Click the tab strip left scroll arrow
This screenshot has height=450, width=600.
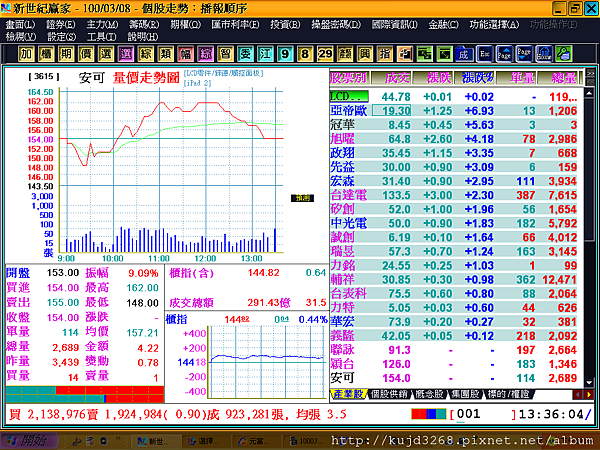577,394
